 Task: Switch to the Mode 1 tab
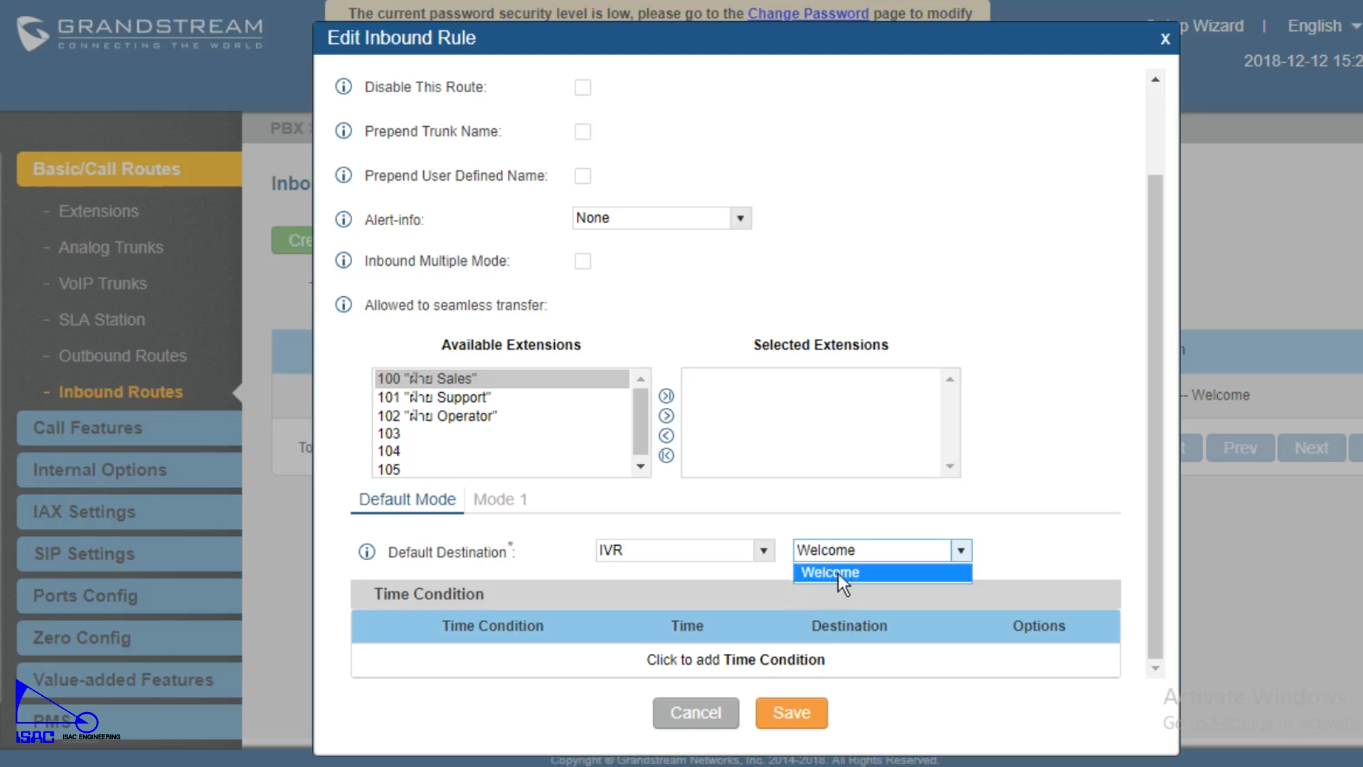[x=500, y=499]
